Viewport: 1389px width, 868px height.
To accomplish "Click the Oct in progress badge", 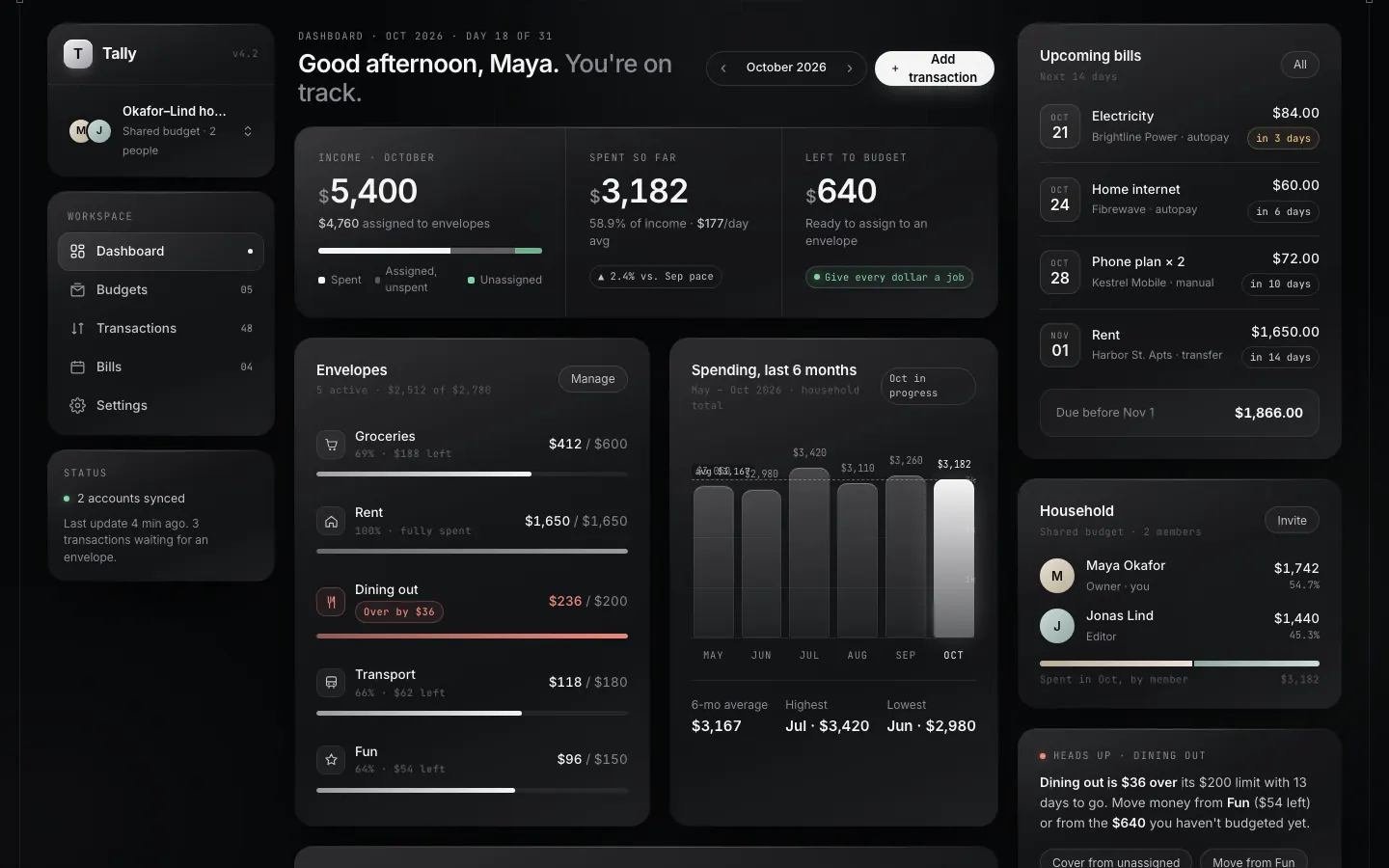I will 928,386.
